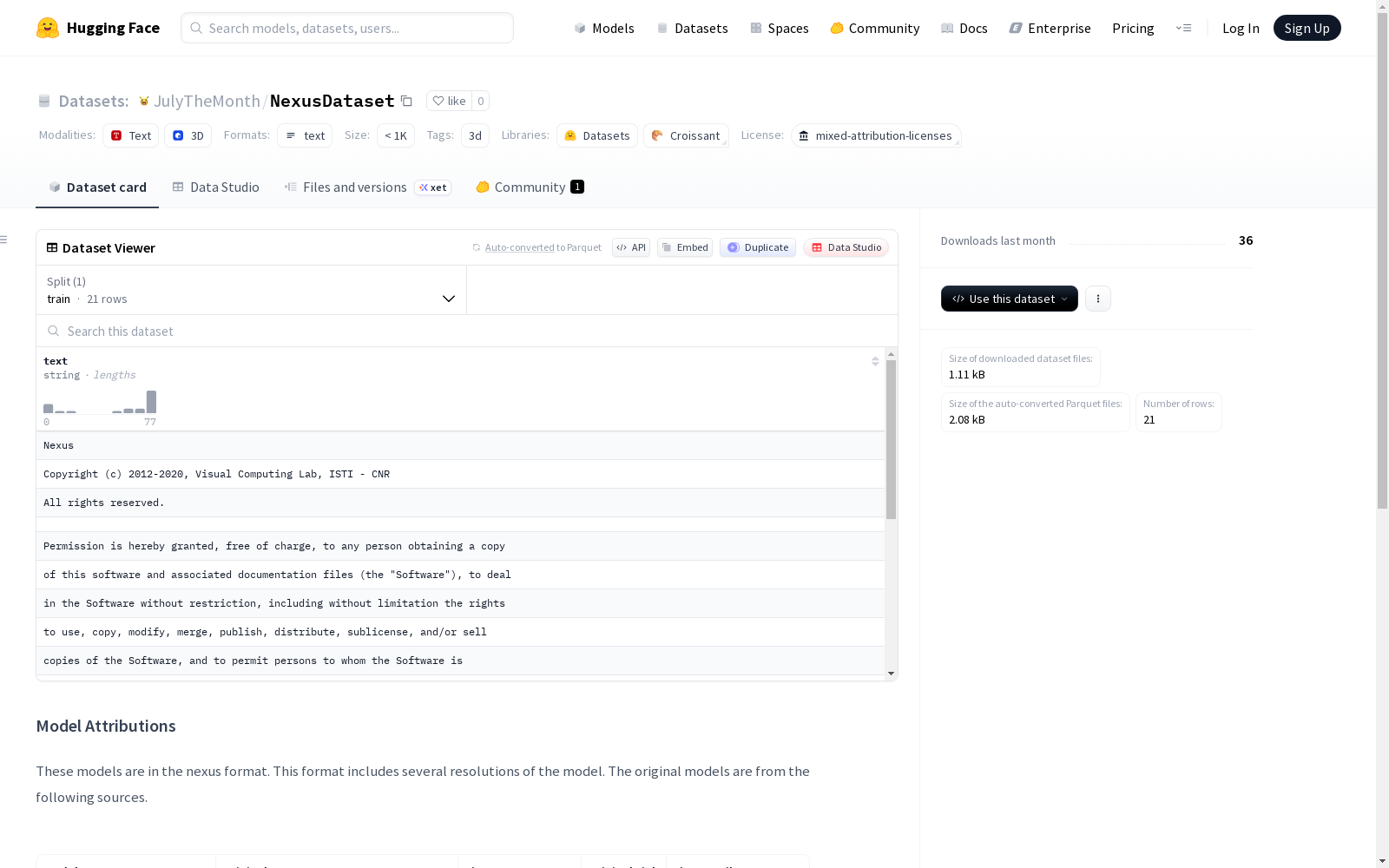Click the 'Permission is hereby granted' row
1389x868 pixels.
(x=460, y=546)
